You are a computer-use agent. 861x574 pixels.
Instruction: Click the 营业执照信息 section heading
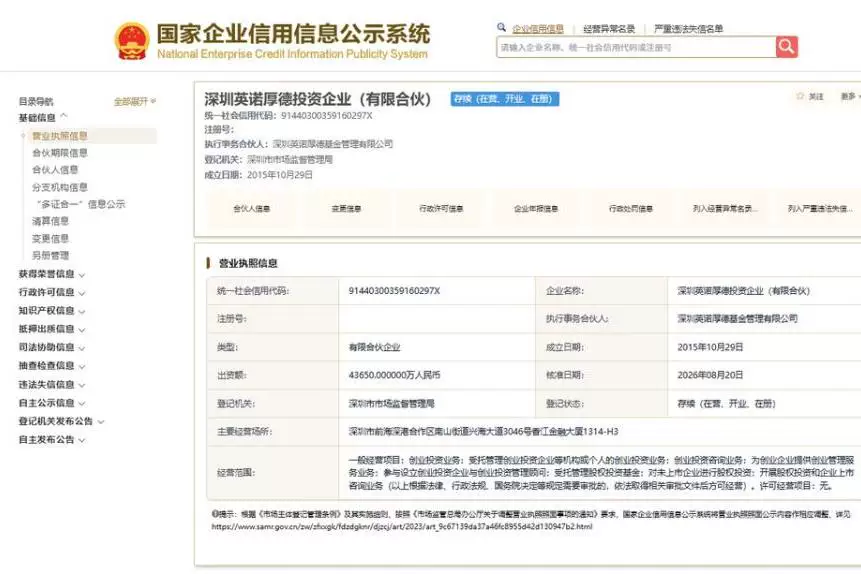(248, 264)
